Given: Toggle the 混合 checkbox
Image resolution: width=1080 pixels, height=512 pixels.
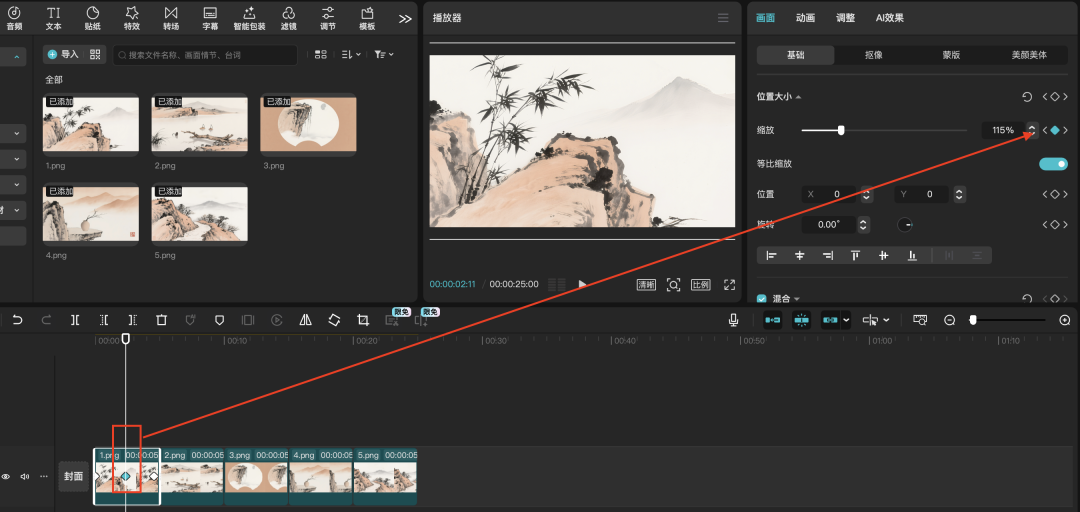Looking at the screenshot, I should [x=762, y=299].
